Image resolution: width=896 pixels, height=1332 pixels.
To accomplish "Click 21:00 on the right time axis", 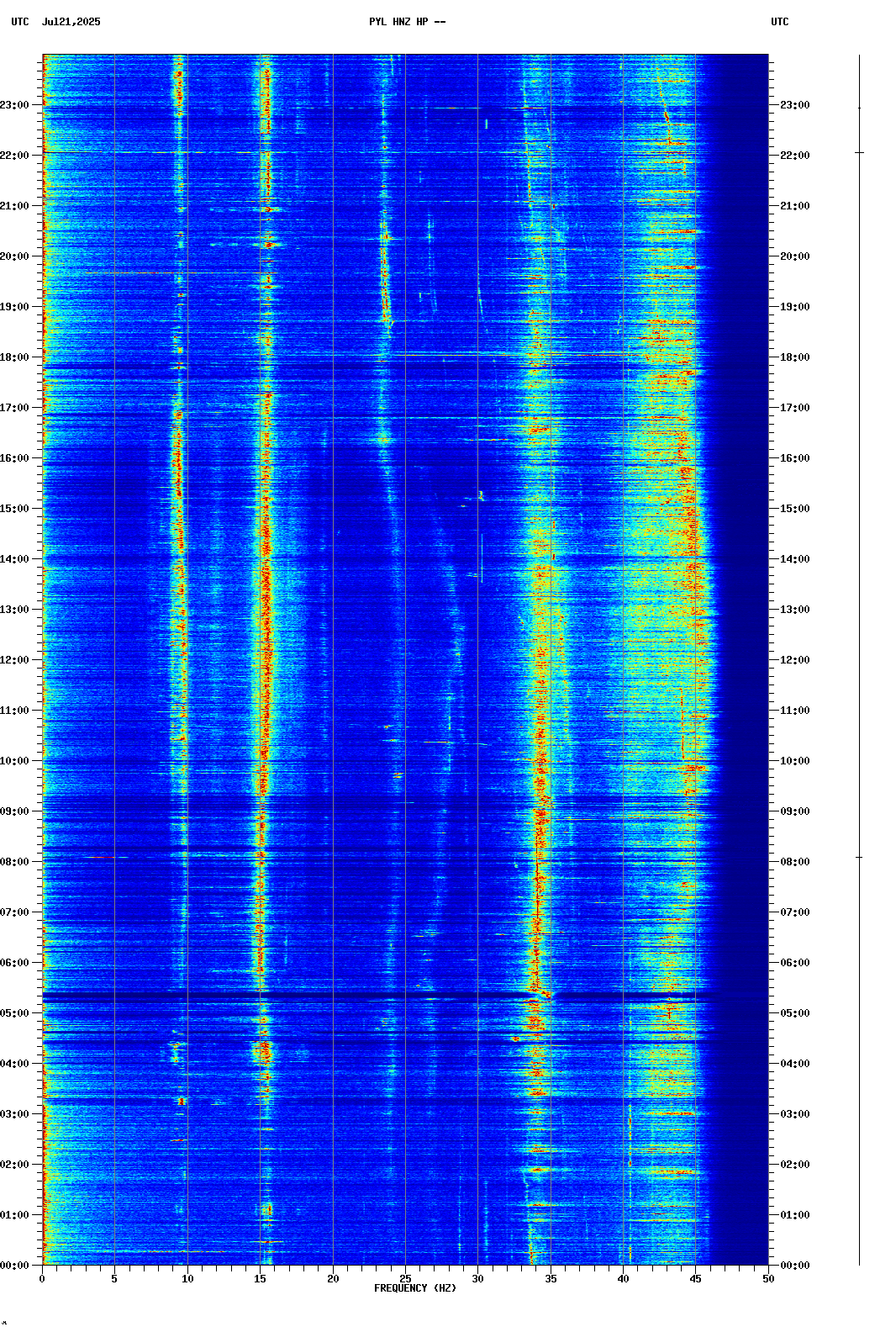I will 795,206.
